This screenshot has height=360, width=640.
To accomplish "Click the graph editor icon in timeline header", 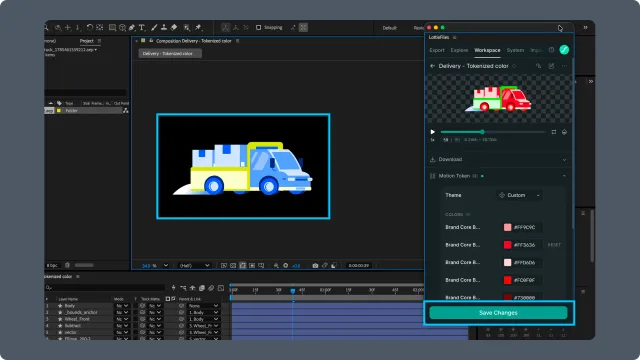I will point(221,288).
